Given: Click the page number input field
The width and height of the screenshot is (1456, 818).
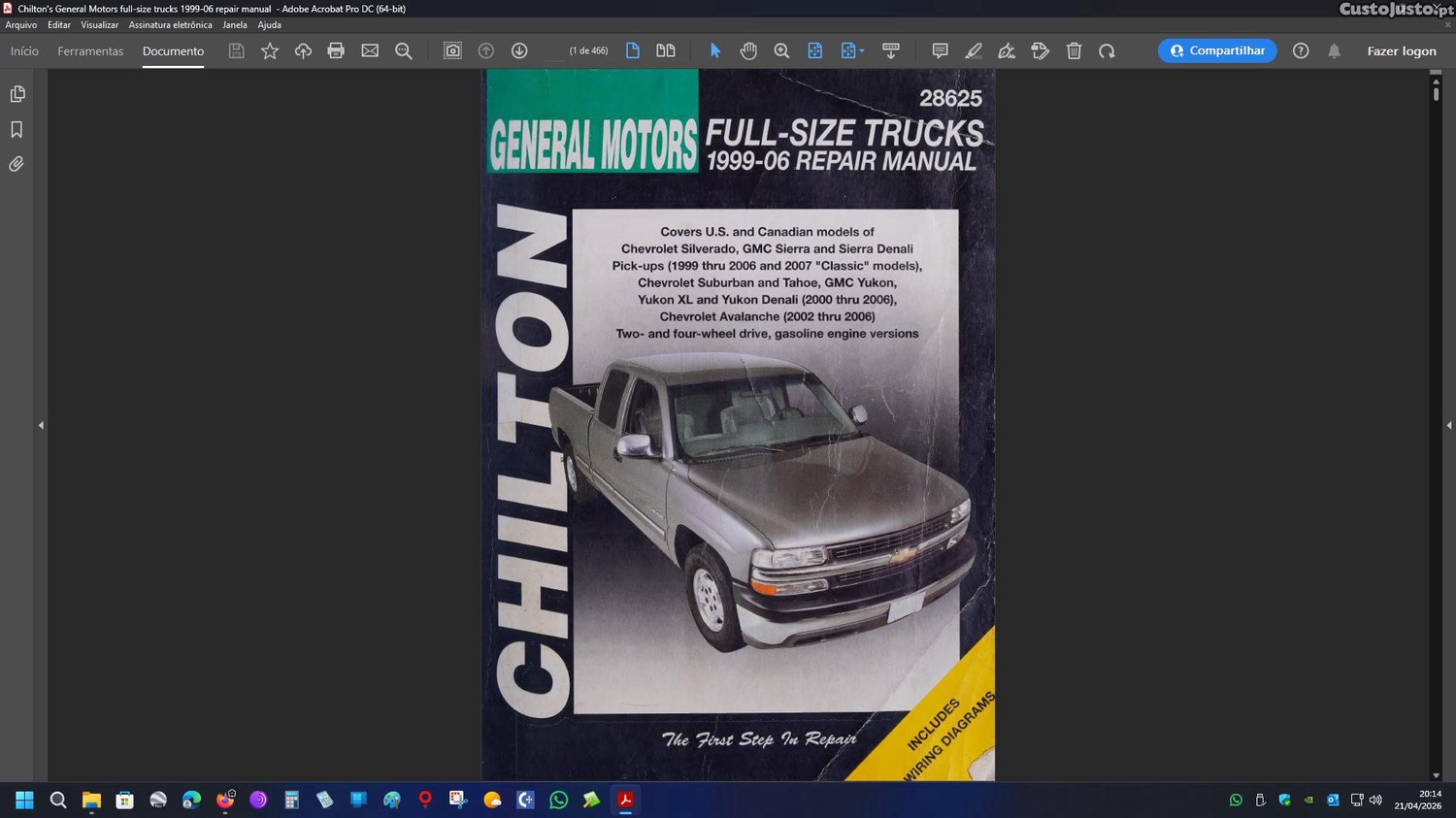Looking at the screenshot, I should [x=553, y=50].
